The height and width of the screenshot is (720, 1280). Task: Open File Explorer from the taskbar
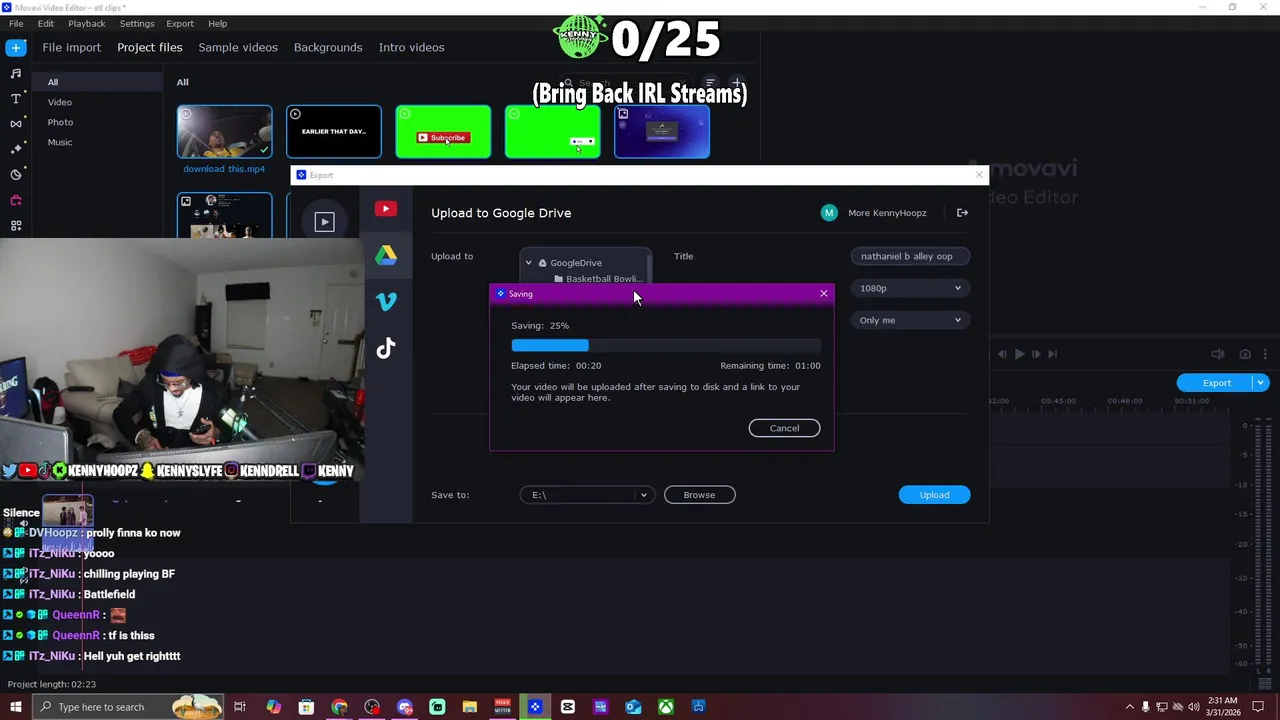click(x=470, y=707)
